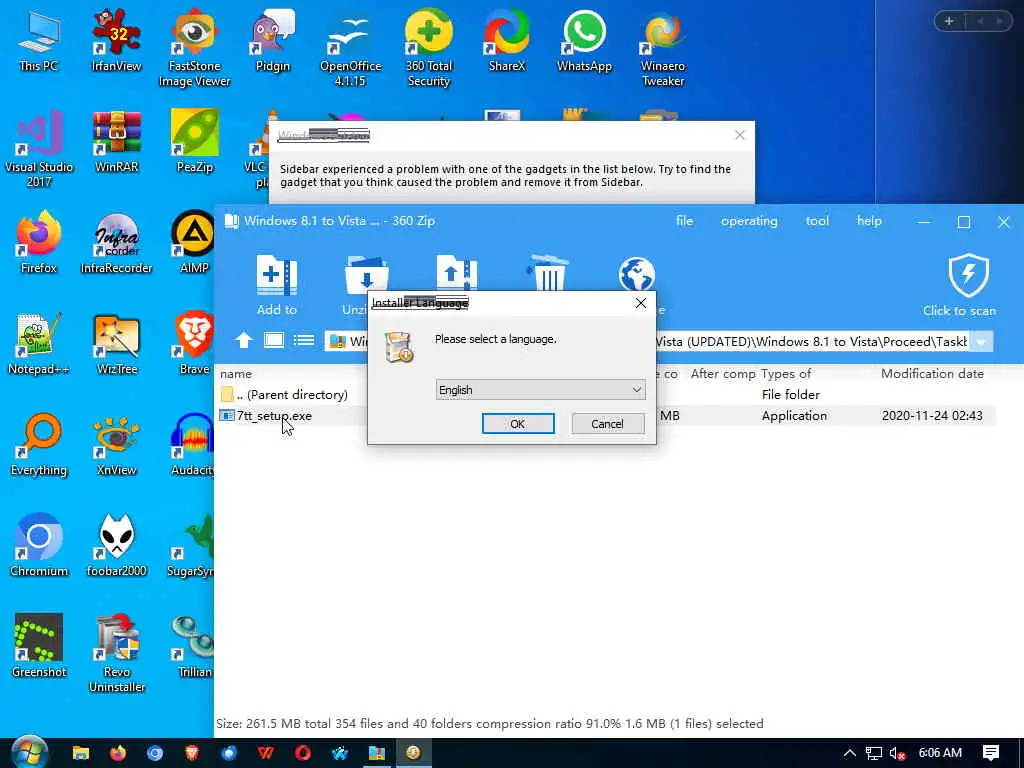1024x768 pixels.
Task: Open the English language dropdown
Action: [x=540, y=390]
